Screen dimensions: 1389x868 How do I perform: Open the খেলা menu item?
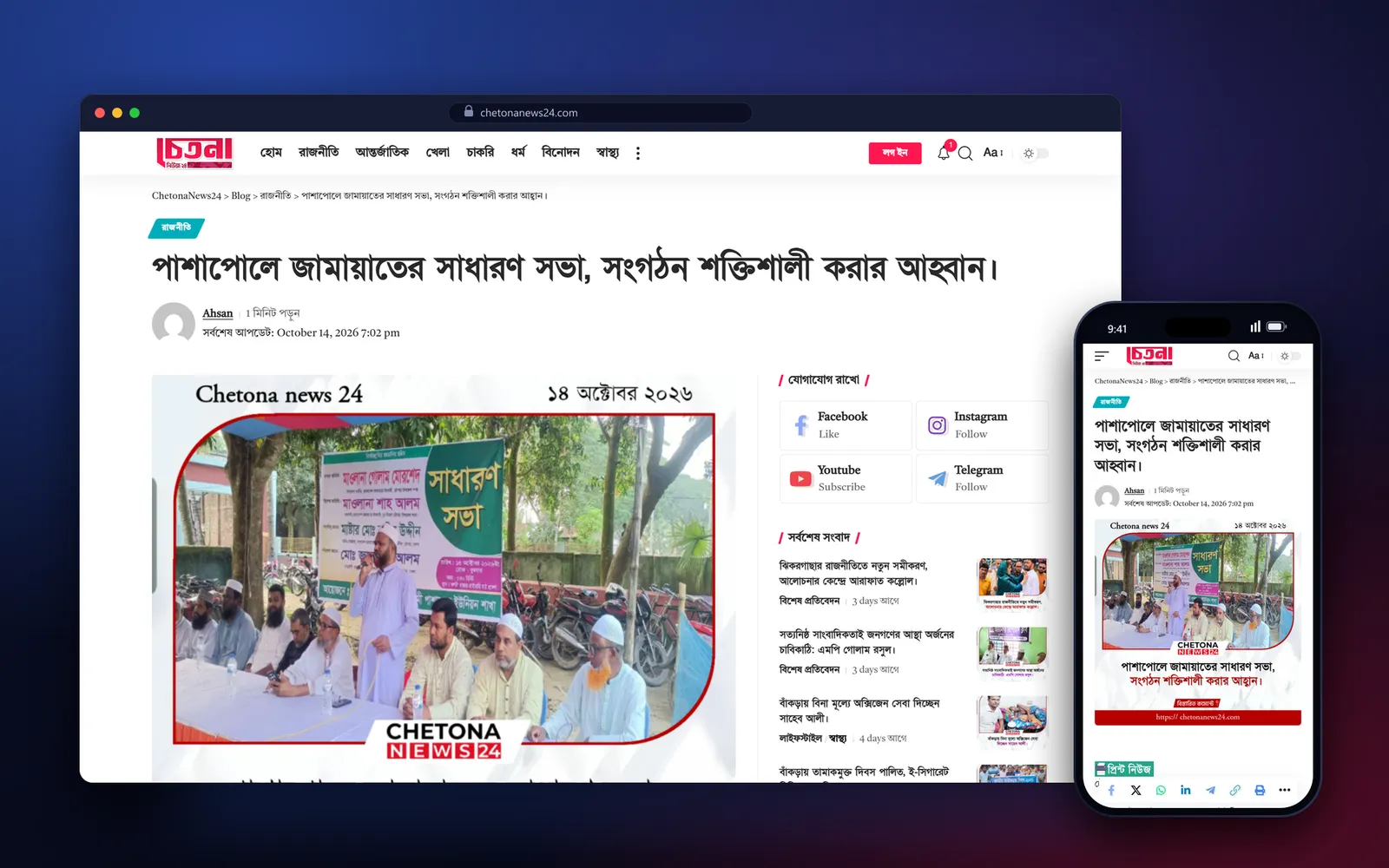438,152
